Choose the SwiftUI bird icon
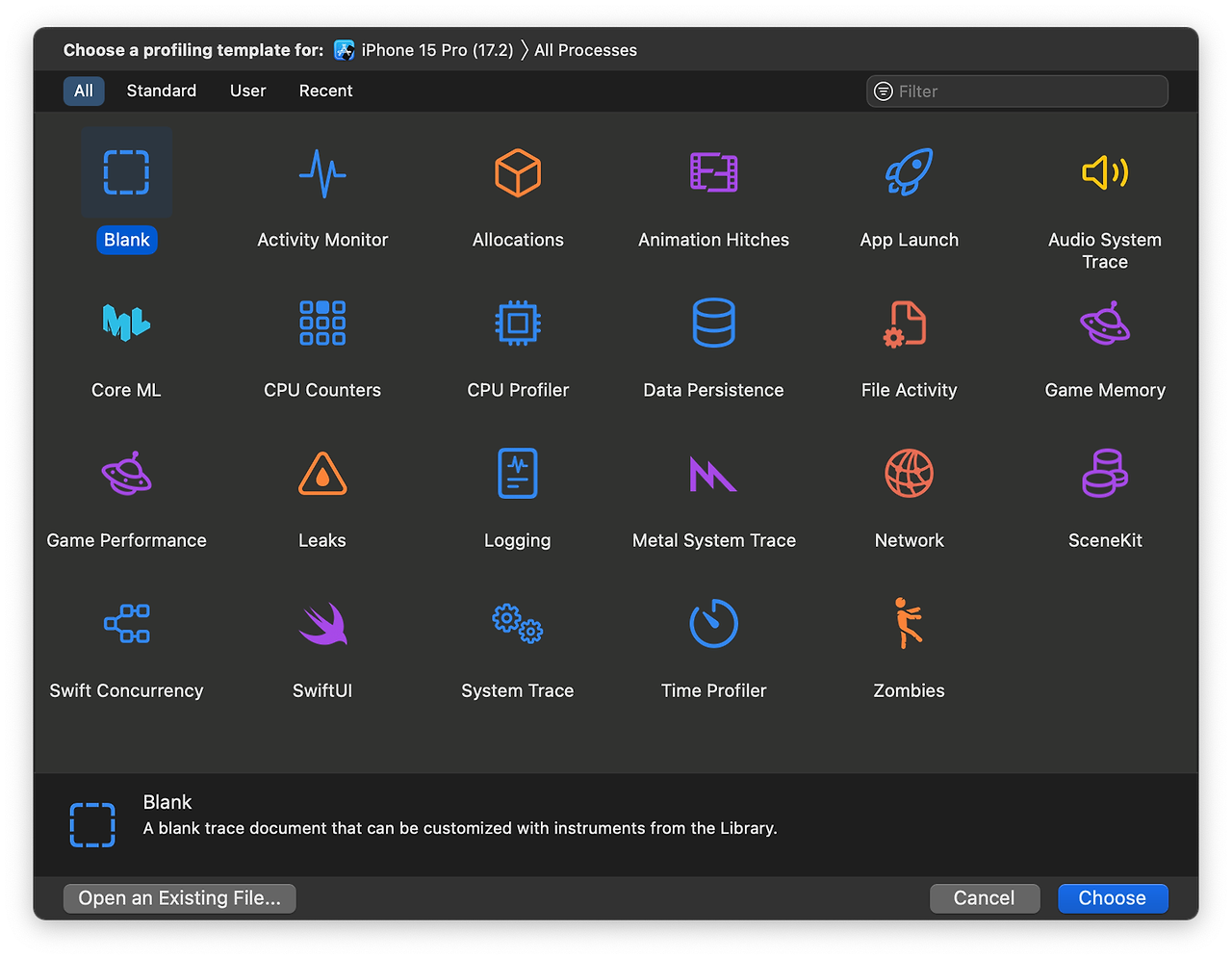This screenshot has width=1232, height=959. click(322, 623)
